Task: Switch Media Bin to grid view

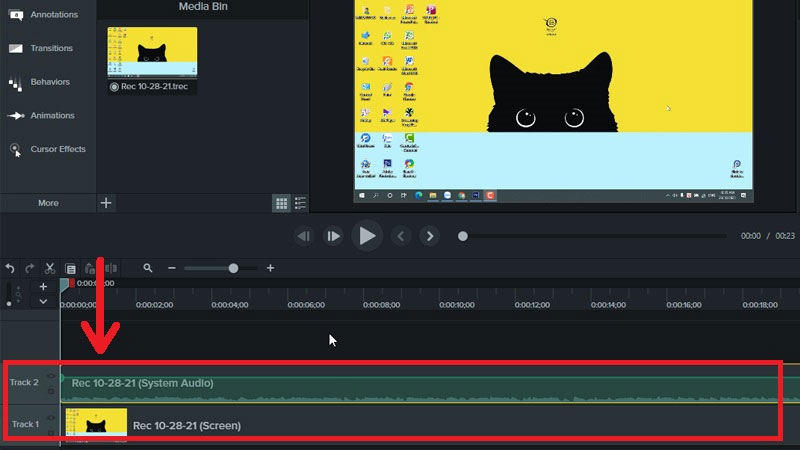Action: point(282,203)
